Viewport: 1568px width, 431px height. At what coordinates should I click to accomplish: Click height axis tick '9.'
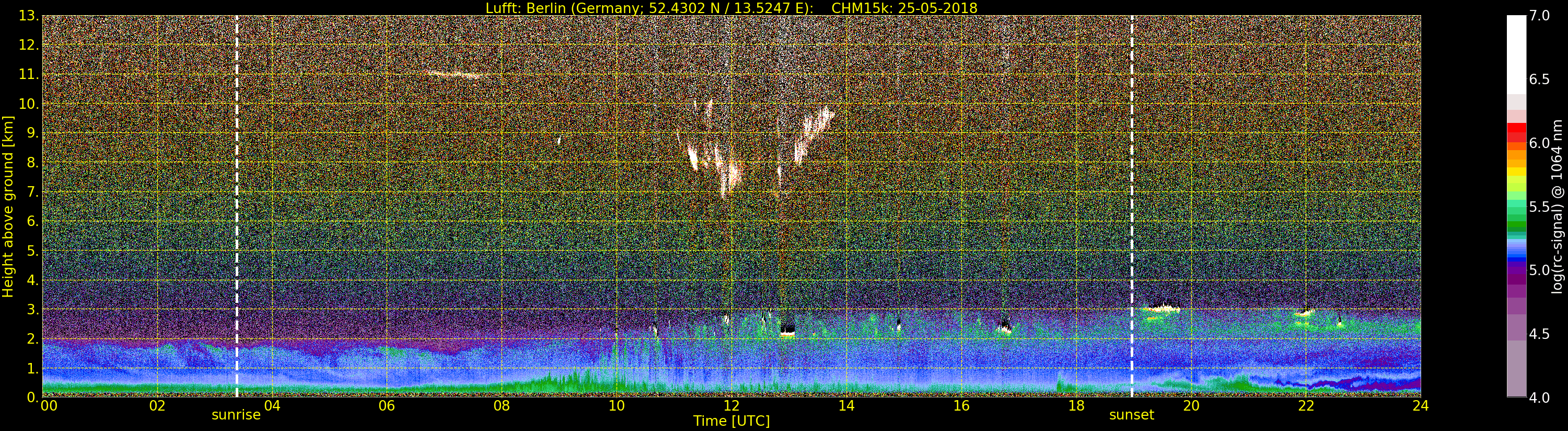pyautogui.click(x=32, y=133)
